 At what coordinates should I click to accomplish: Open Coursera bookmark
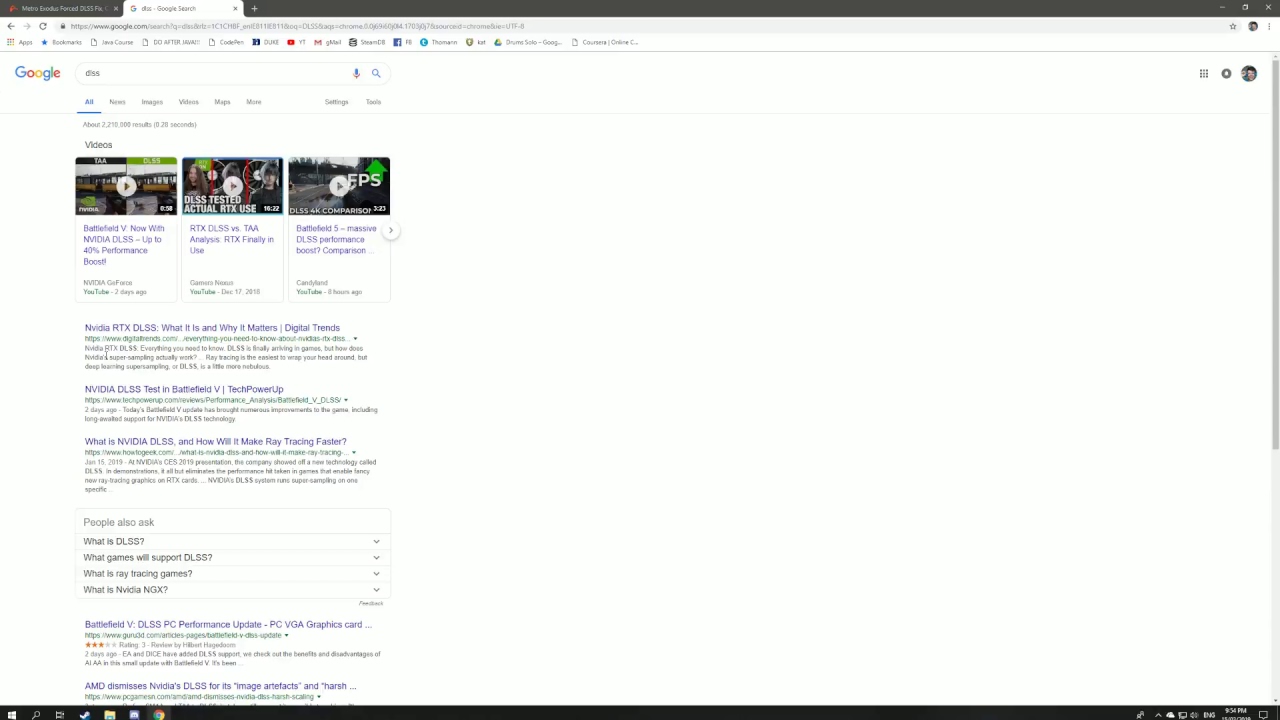[x=605, y=42]
